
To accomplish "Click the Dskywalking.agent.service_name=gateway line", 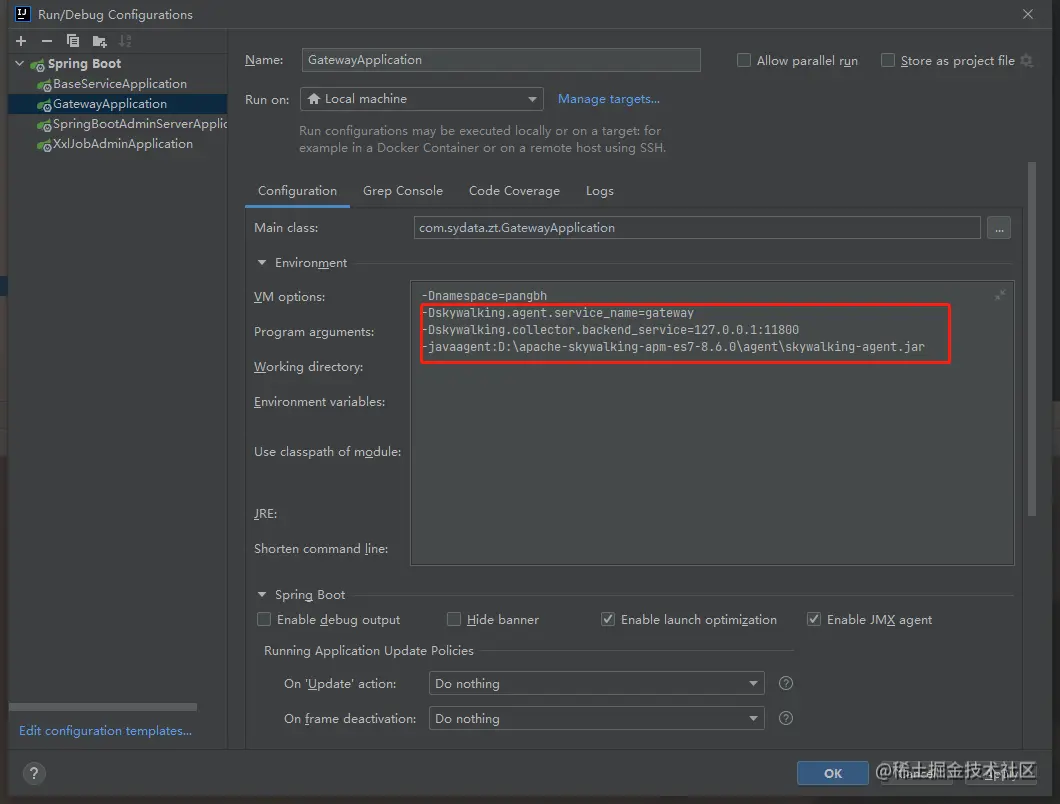I will [x=558, y=313].
